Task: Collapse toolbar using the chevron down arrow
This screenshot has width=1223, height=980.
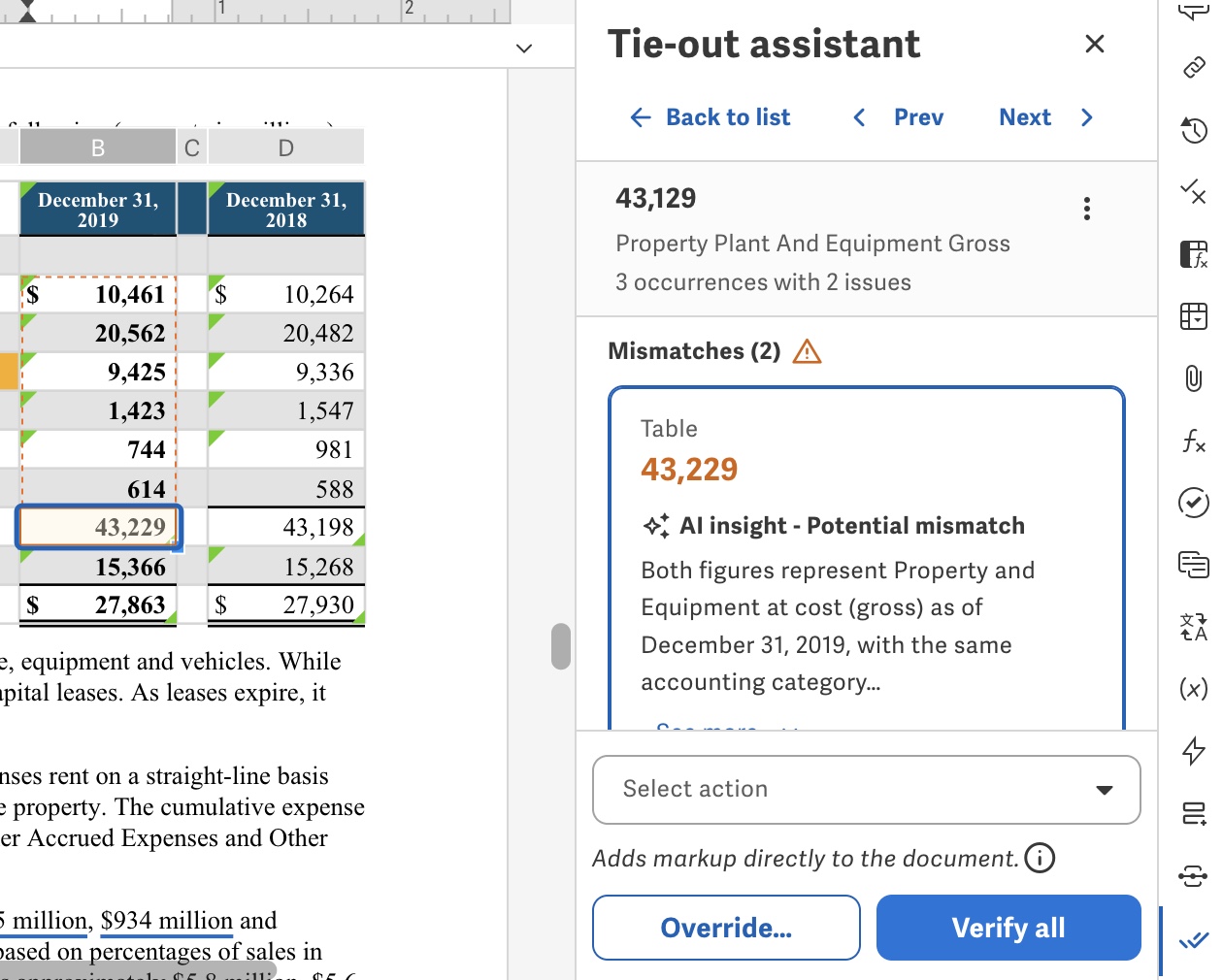Action: [x=524, y=48]
